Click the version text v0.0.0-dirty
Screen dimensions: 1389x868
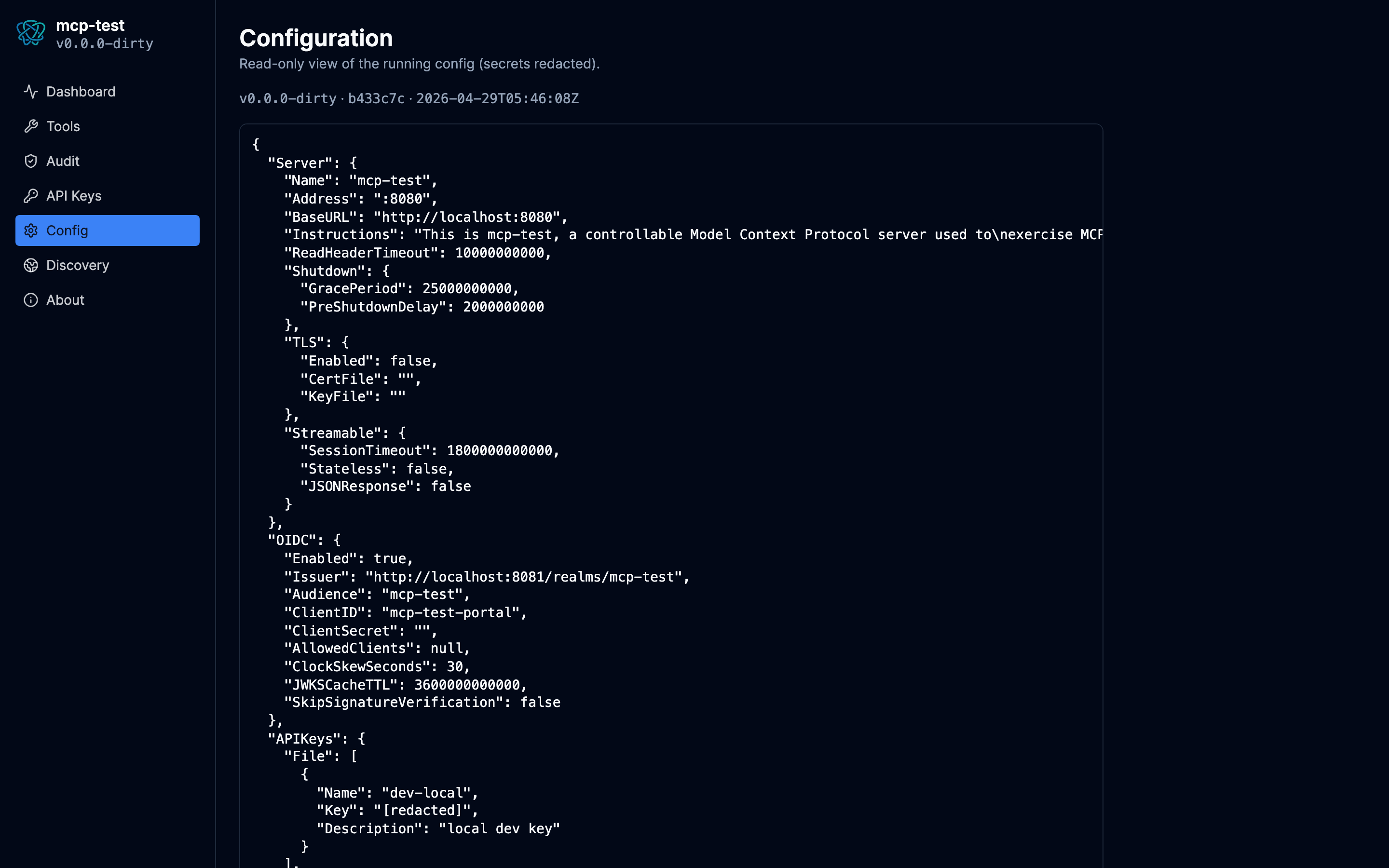(x=287, y=98)
